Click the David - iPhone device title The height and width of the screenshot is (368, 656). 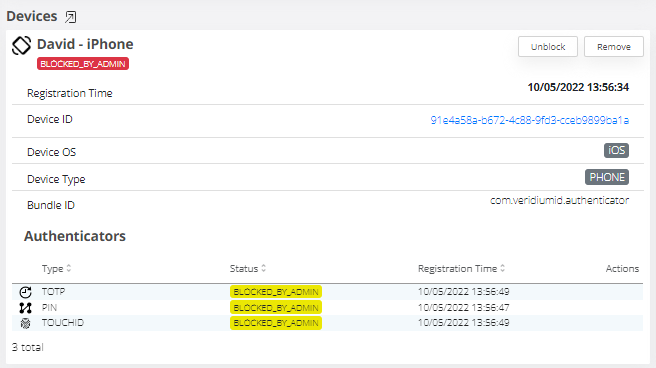click(x=85, y=44)
